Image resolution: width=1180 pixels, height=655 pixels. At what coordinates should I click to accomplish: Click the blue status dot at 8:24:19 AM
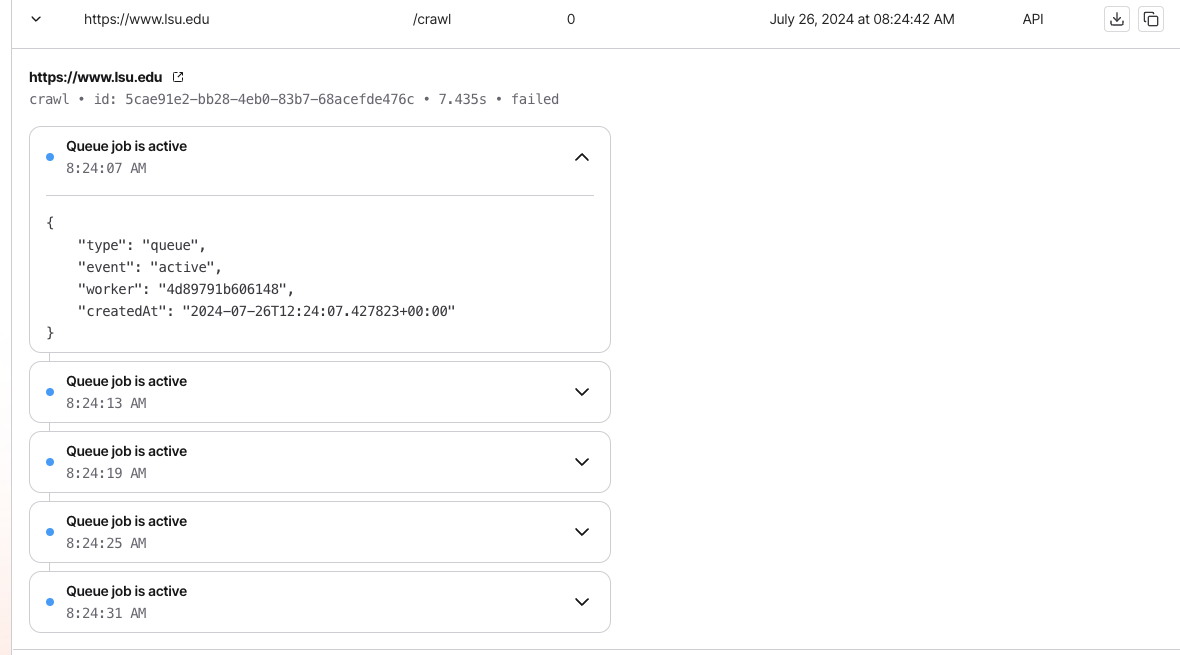click(x=50, y=462)
